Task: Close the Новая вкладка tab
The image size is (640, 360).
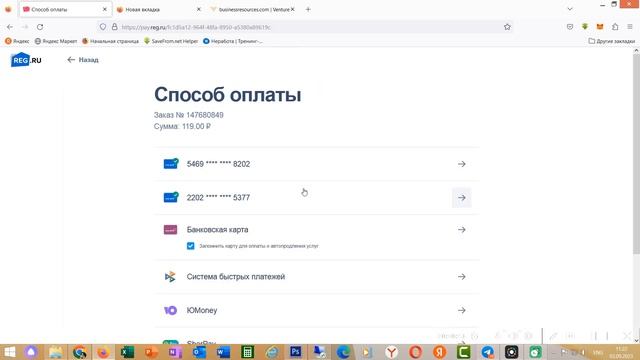Action: pos(199,9)
